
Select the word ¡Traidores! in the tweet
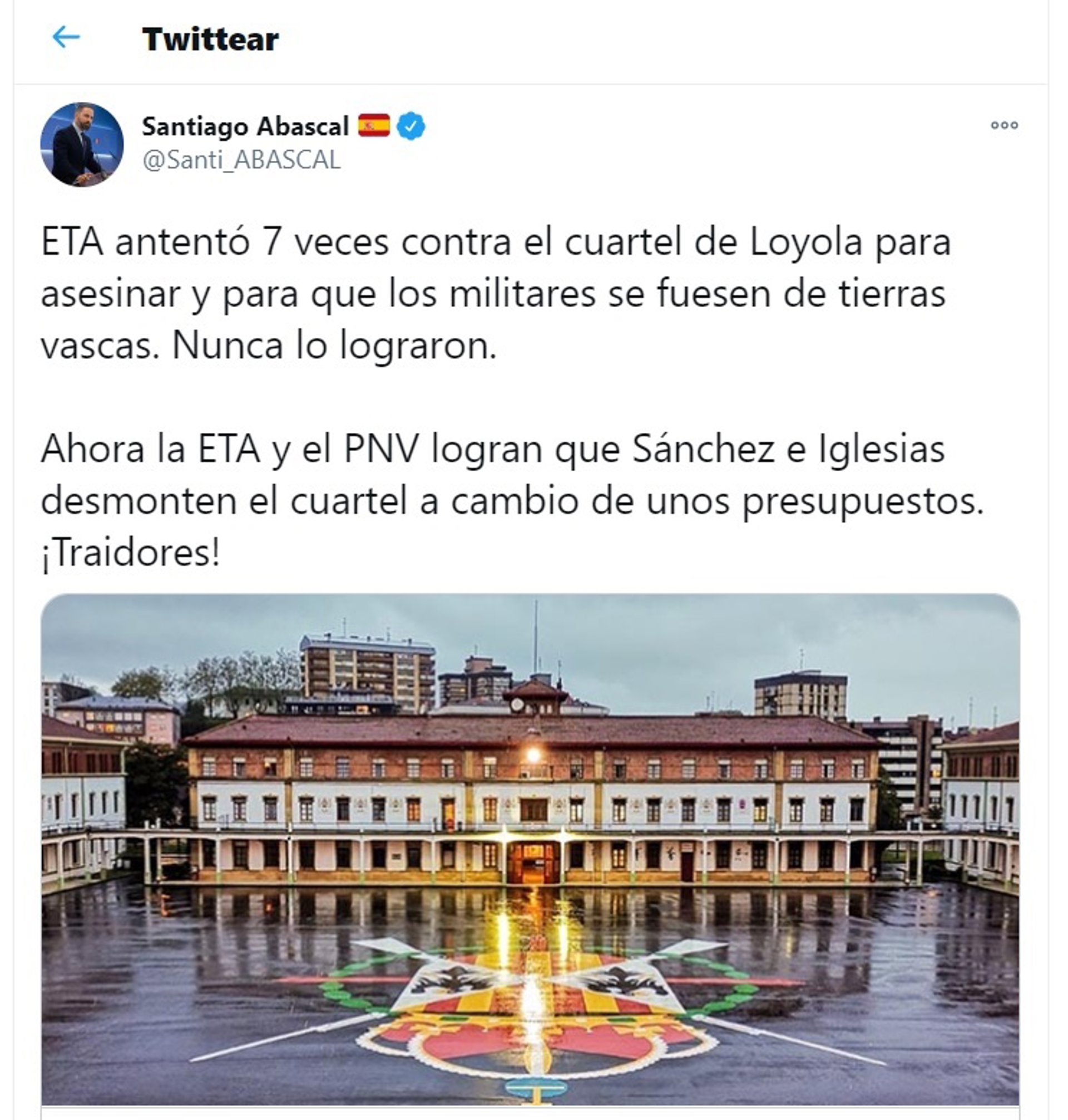pos(130,553)
